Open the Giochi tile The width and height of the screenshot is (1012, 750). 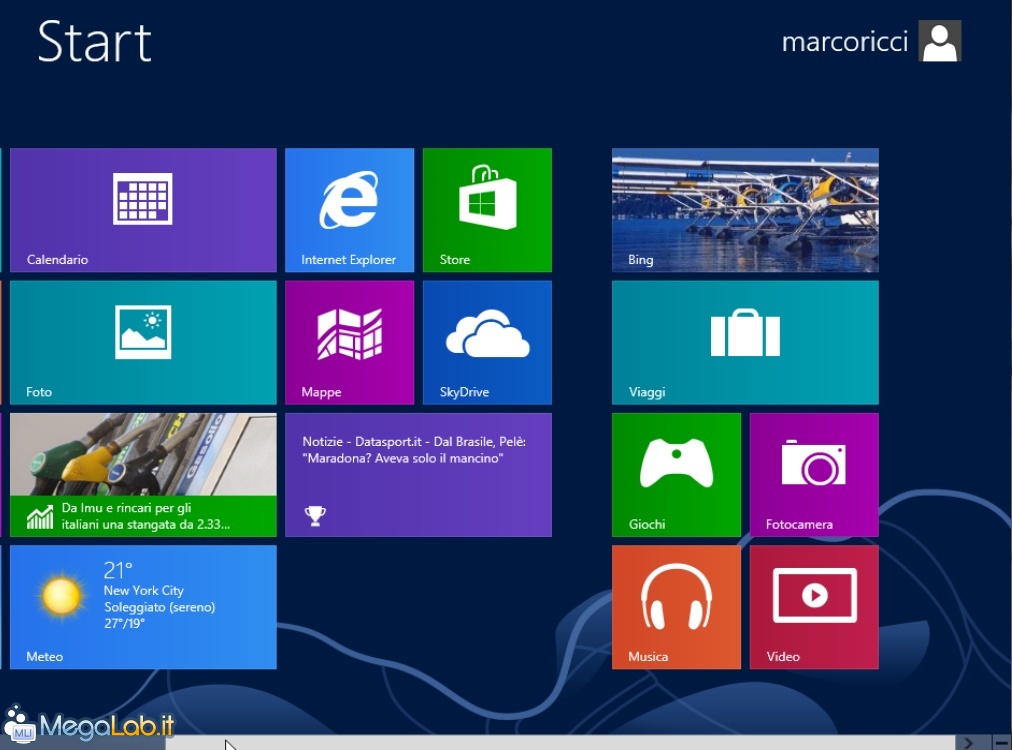pyautogui.click(x=676, y=474)
